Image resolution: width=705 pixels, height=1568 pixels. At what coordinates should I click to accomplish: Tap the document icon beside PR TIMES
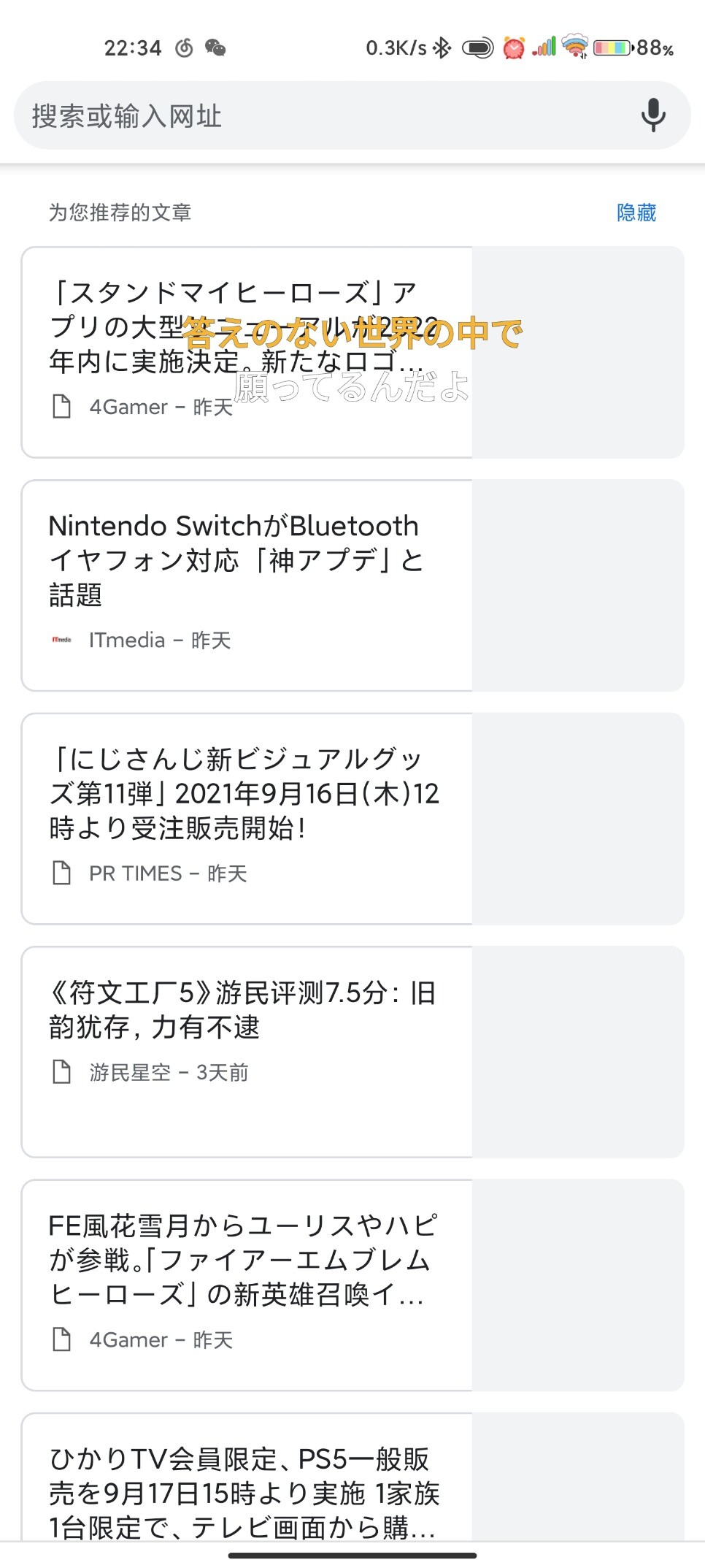(x=62, y=873)
